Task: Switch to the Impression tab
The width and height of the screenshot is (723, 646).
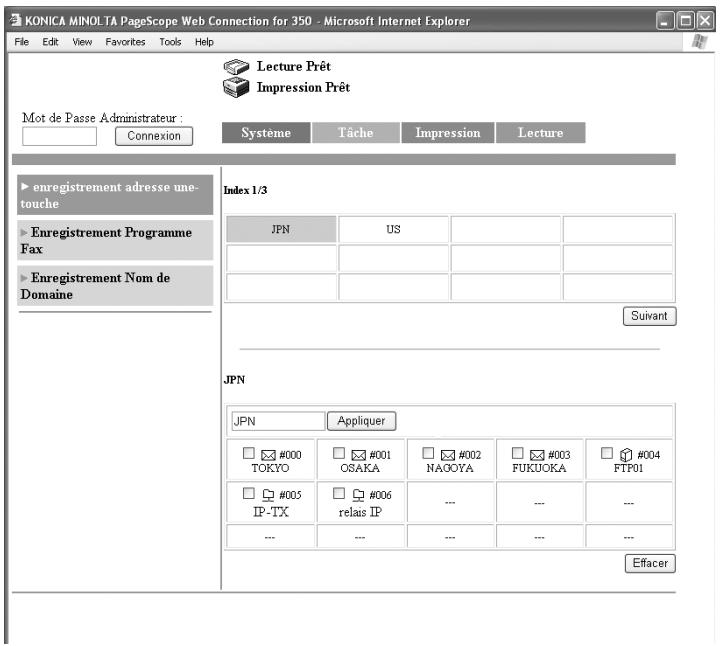Action: click(448, 133)
